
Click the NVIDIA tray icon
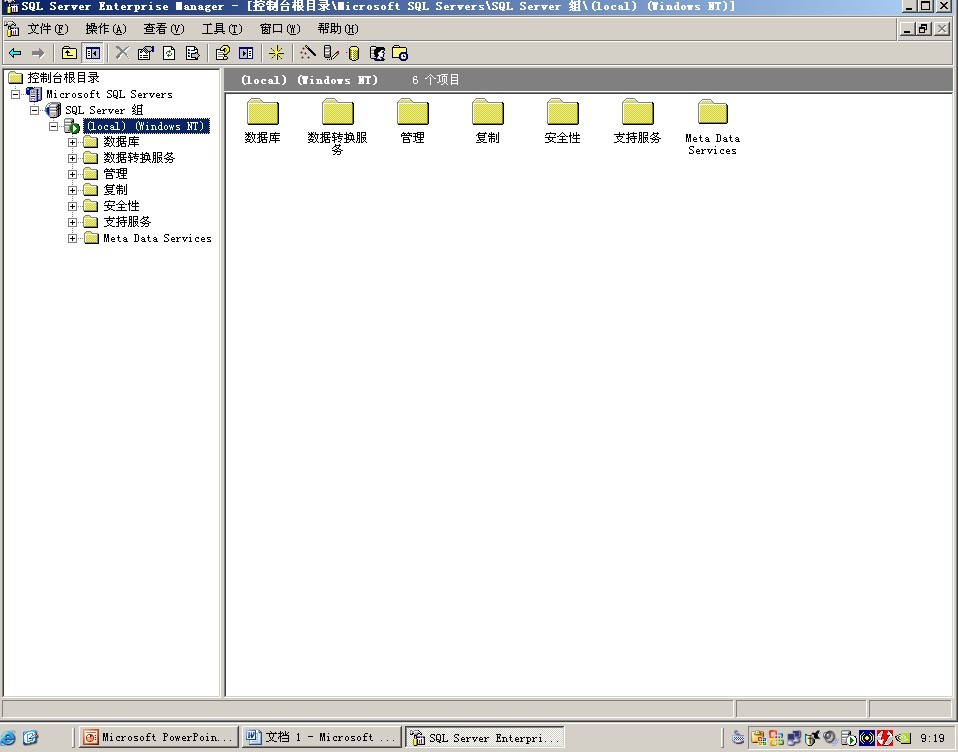pyautogui.click(x=903, y=738)
